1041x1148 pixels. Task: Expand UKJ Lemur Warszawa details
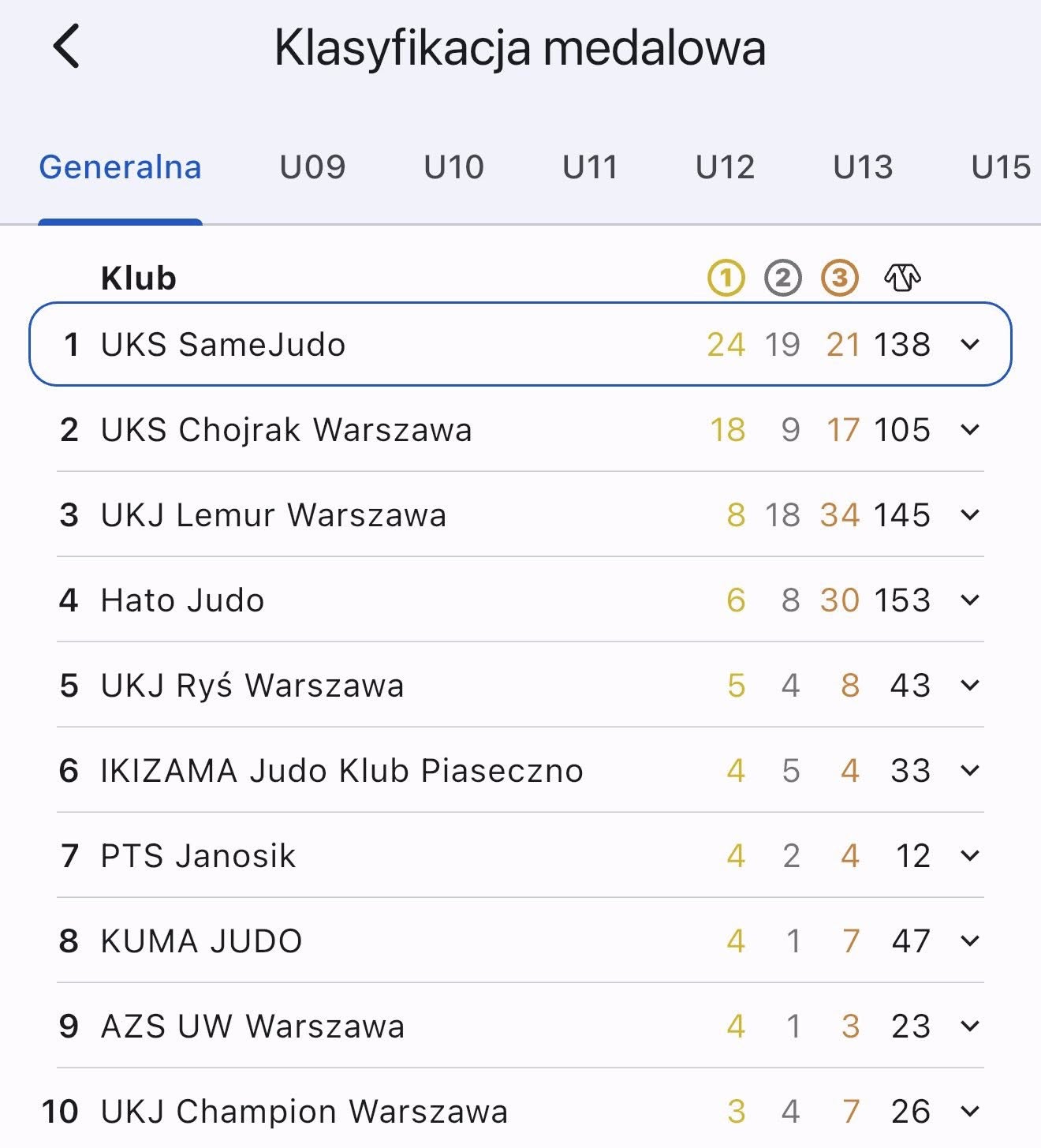pos(970,515)
